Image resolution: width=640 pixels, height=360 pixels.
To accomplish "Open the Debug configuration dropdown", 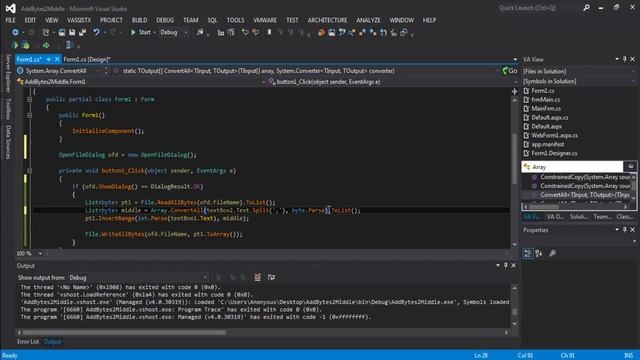I will coord(186,32).
